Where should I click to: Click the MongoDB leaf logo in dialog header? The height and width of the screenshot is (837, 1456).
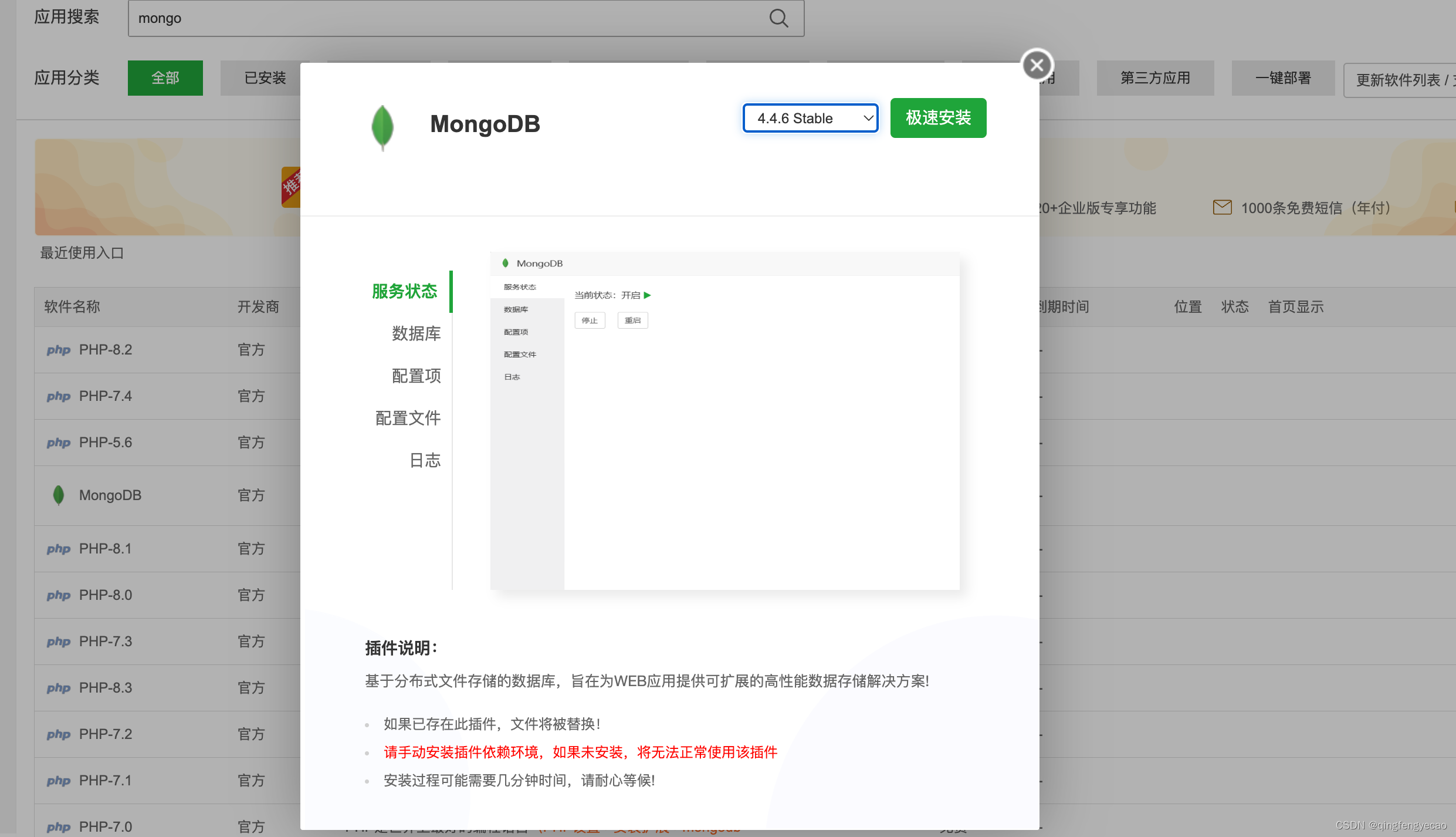pyautogui.click(x=382, y=127)
